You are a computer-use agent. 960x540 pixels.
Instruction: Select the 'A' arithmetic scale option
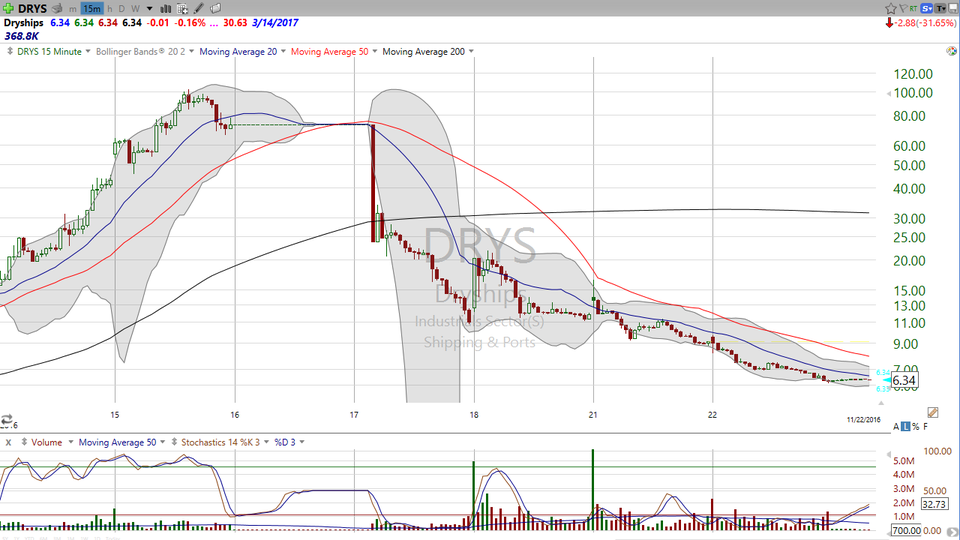[896, 426]
